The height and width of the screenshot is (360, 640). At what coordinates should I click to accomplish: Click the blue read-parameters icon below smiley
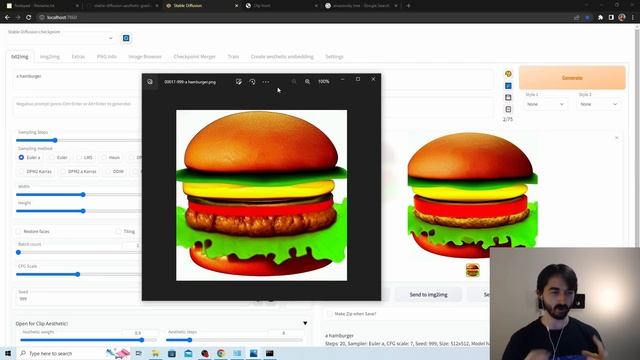[x=508, y=86]
